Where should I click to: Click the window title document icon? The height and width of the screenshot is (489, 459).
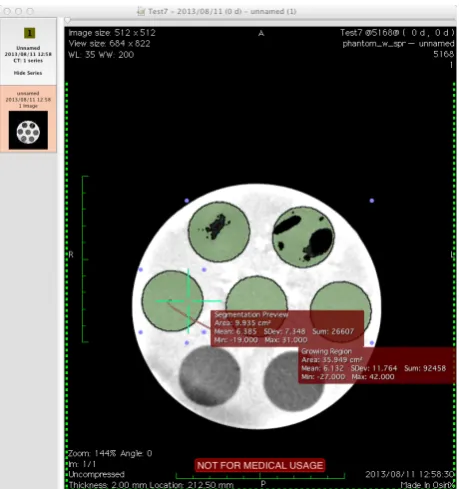pos(141,11)
